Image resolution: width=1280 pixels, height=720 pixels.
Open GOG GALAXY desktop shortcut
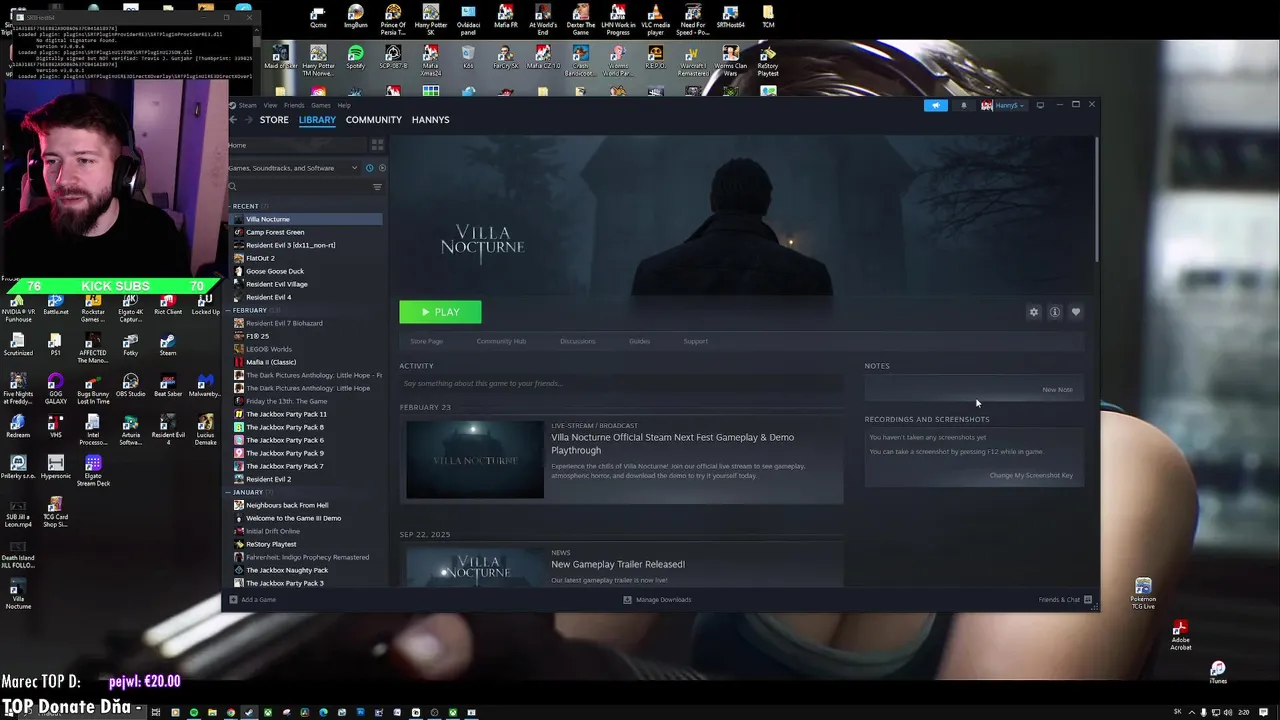tap(55, 387)
